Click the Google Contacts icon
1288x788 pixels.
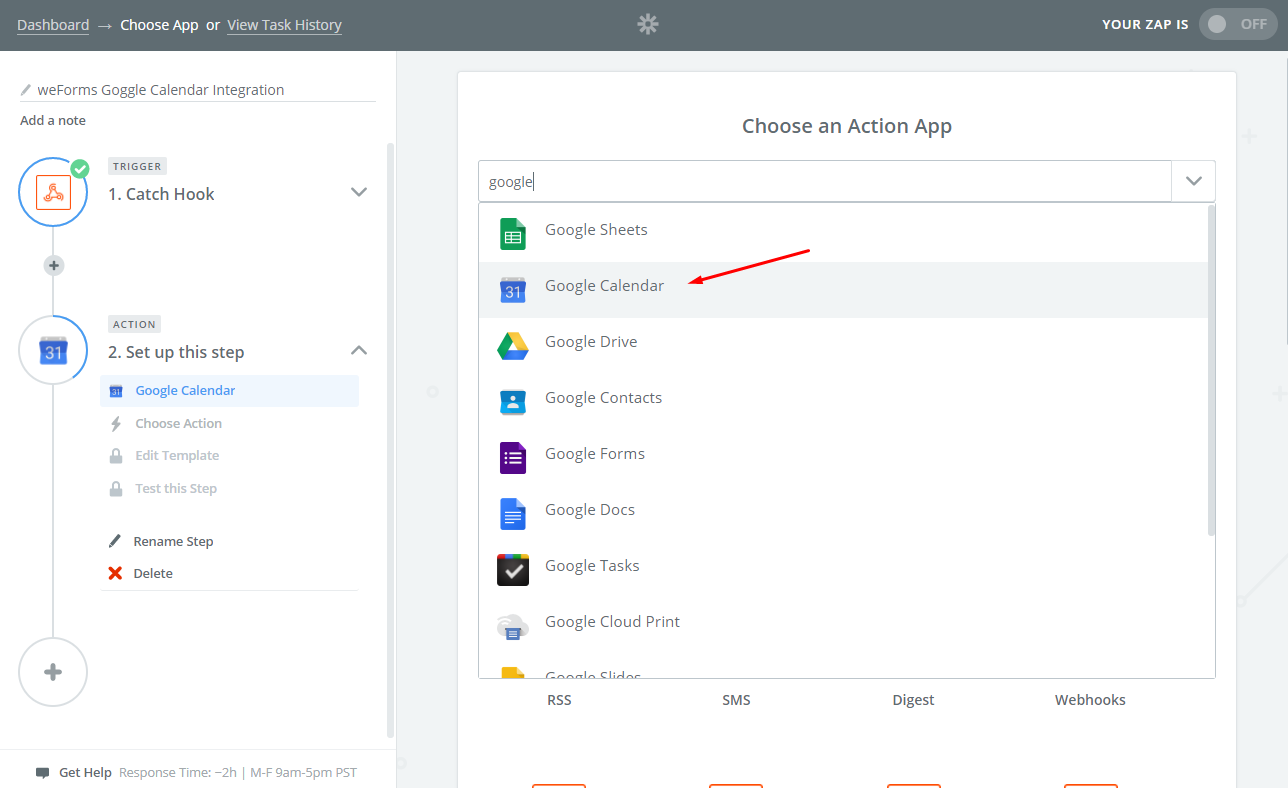coord(513,402)
